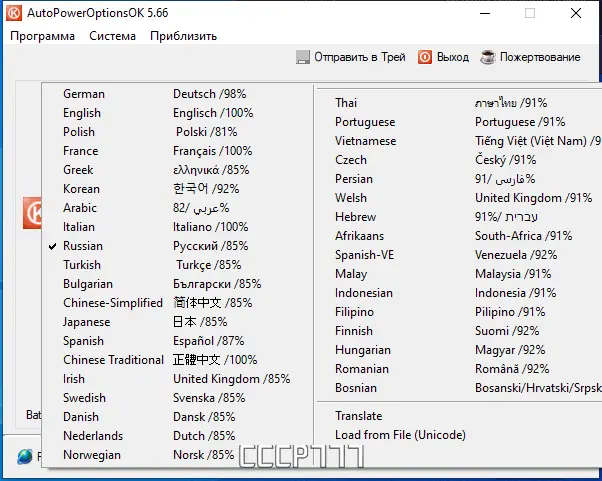Click the red Выход power icon

click(x=425, y=57)
